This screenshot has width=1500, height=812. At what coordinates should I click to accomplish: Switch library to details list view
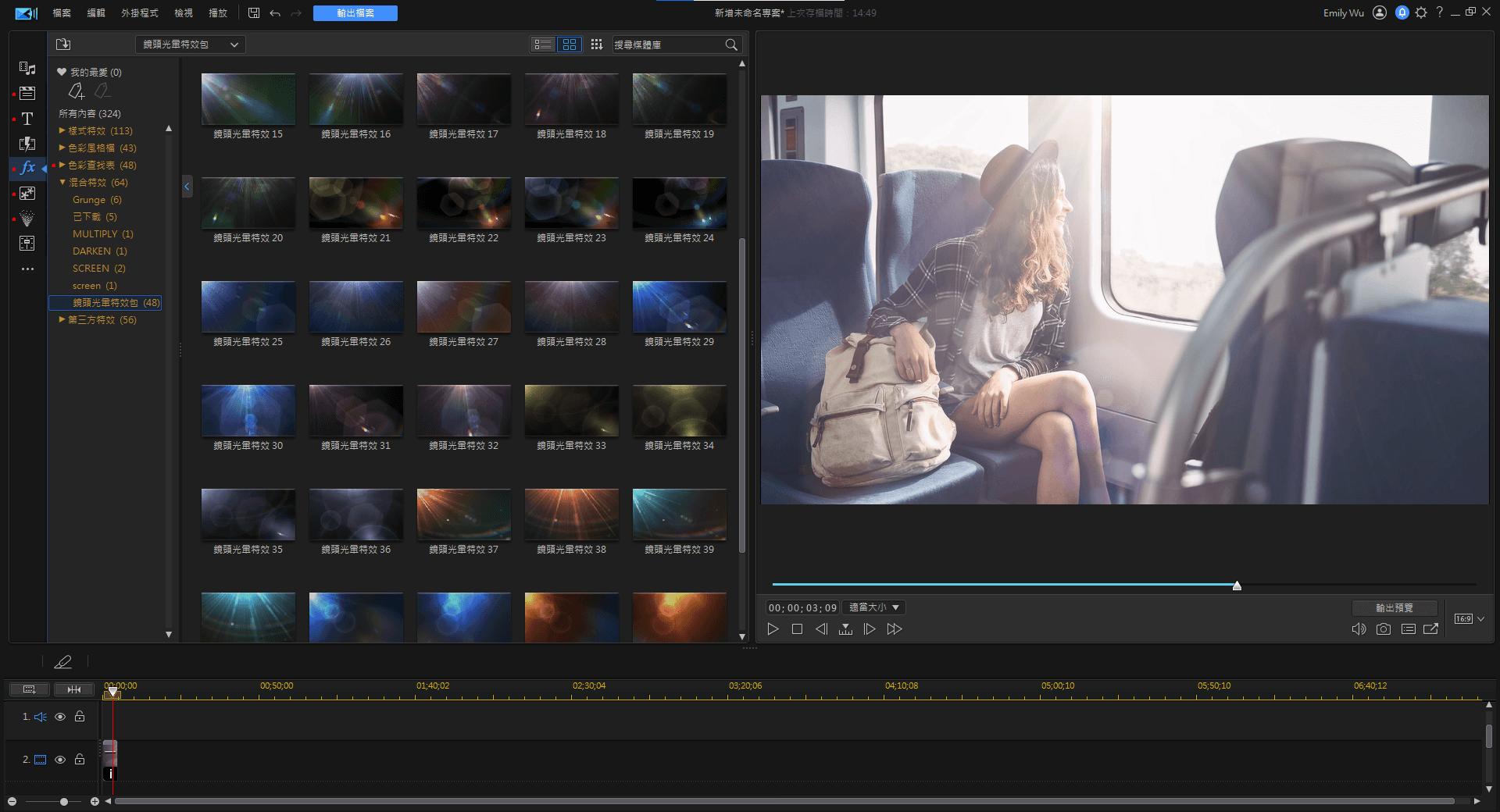point(542,45)
